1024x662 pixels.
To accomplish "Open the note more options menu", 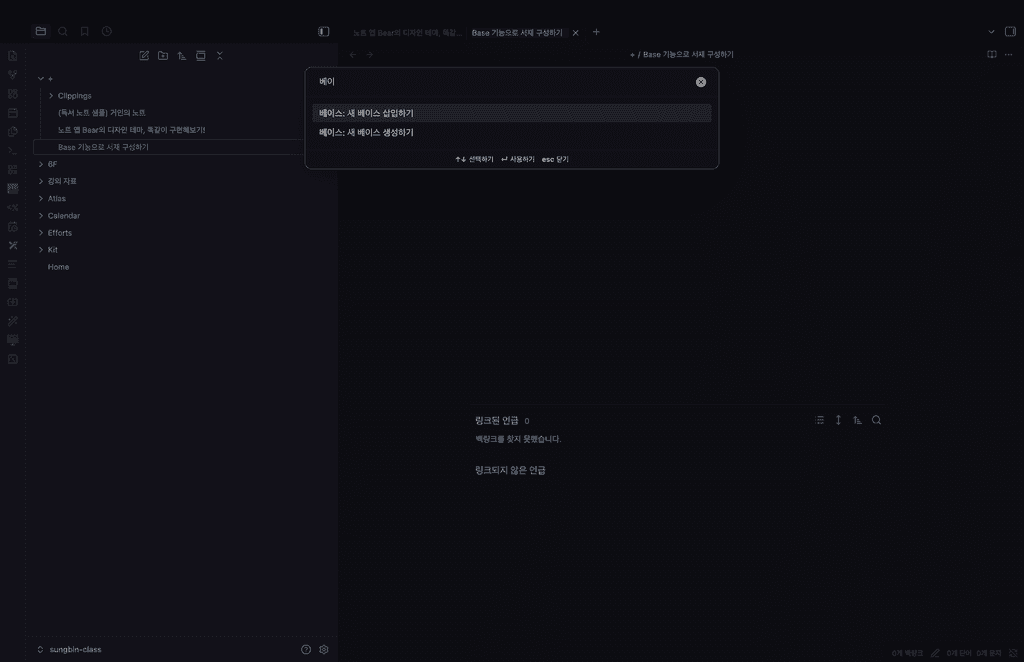I will tap(1008, 54).
